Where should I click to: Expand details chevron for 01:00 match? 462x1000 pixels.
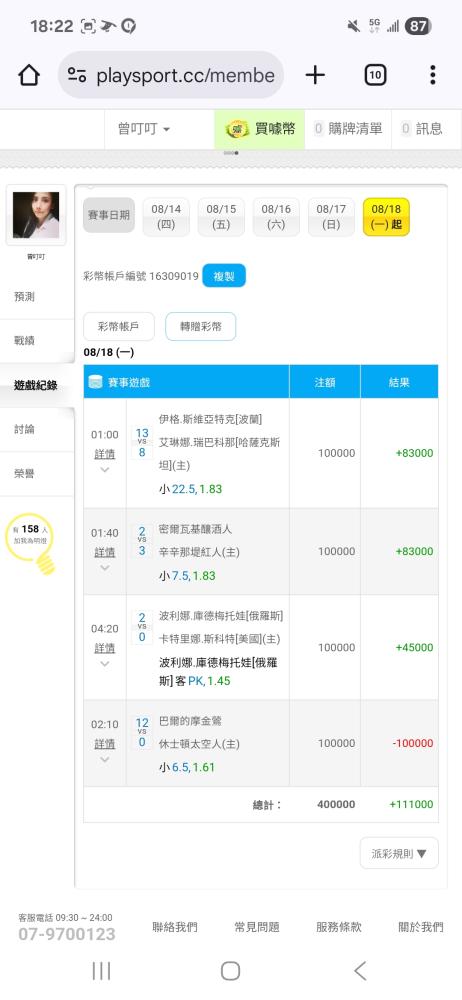click(x=105, y=470)
